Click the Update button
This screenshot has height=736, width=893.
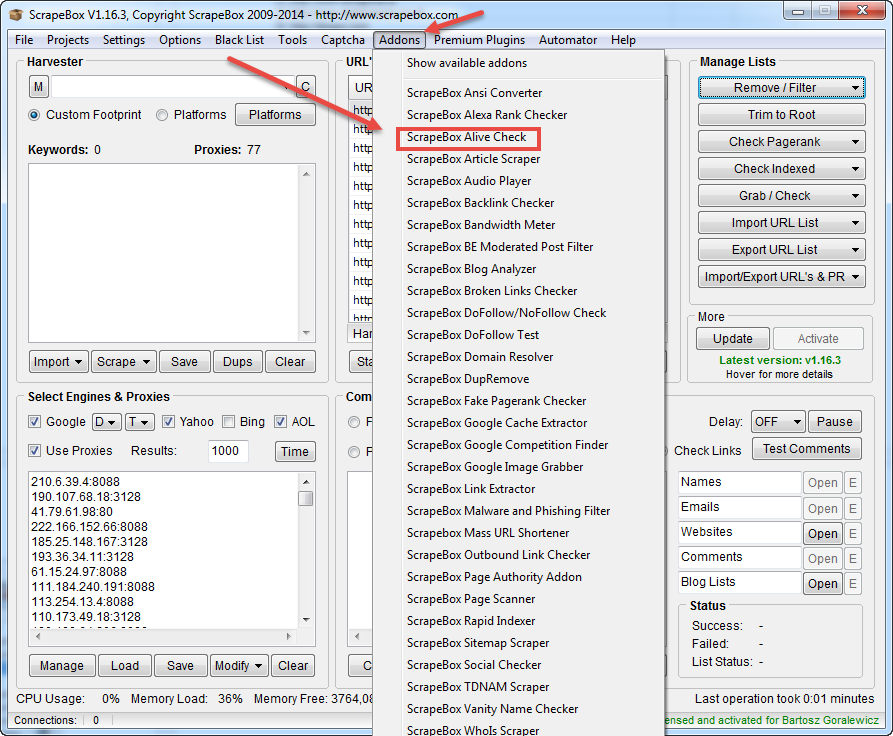click(x=733, y=338)
